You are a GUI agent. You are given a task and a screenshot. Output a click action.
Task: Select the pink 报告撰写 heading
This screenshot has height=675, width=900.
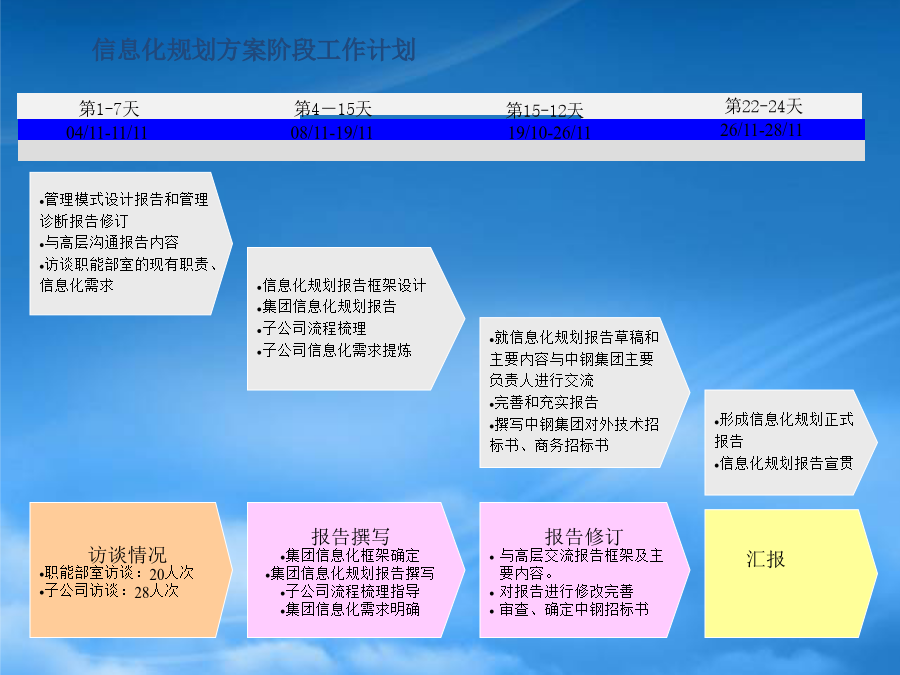tap(351, 537)
